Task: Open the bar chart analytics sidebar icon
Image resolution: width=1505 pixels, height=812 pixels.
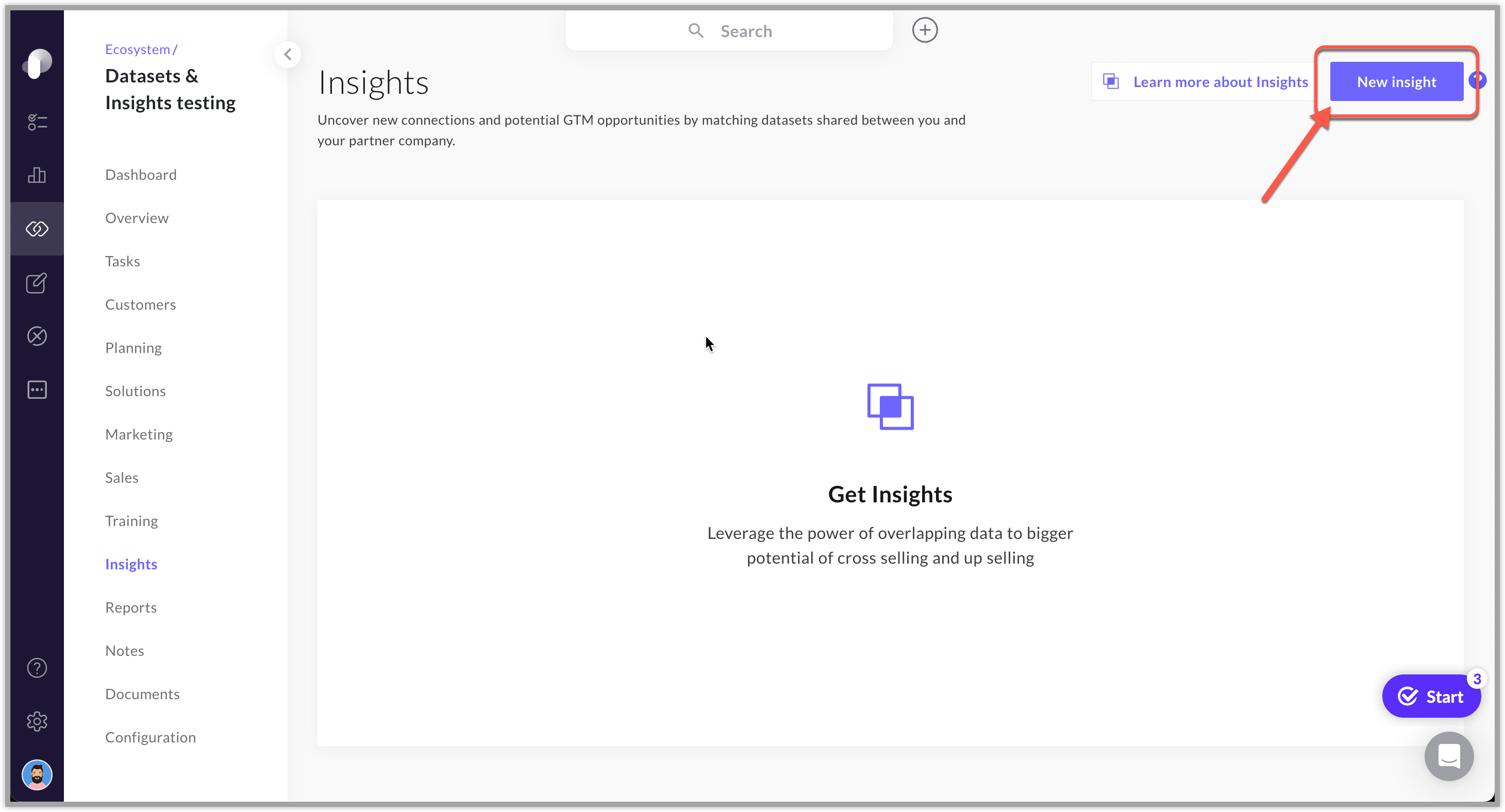Action: (37, 175)
